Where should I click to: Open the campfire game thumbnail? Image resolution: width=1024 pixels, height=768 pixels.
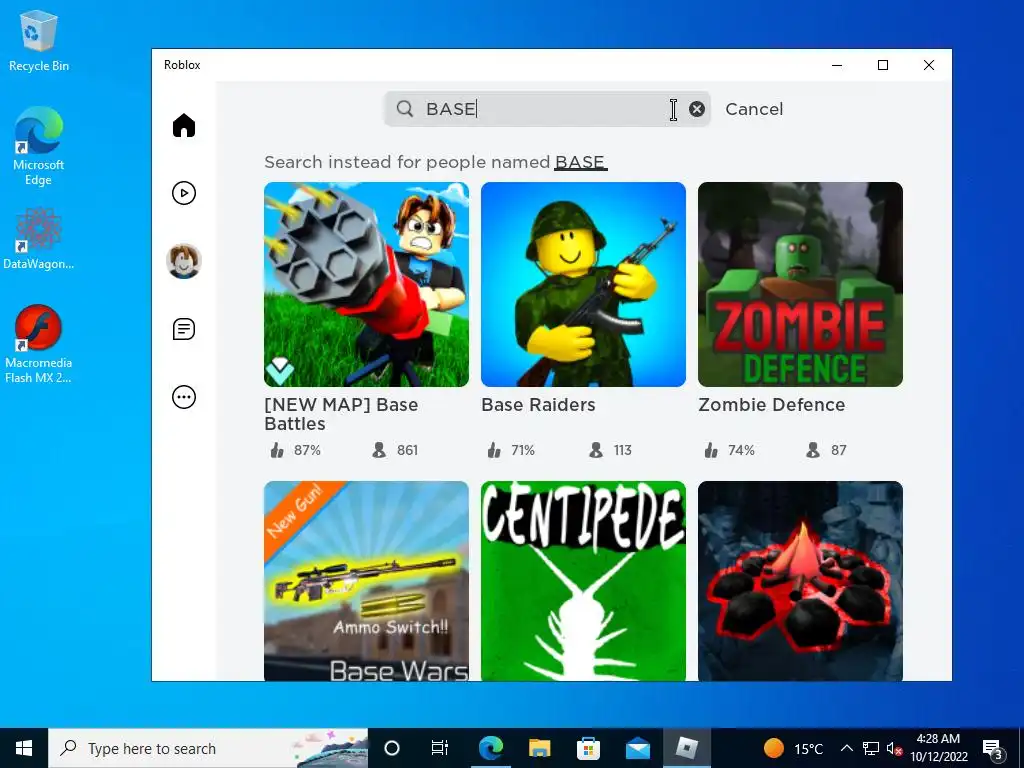800,581
